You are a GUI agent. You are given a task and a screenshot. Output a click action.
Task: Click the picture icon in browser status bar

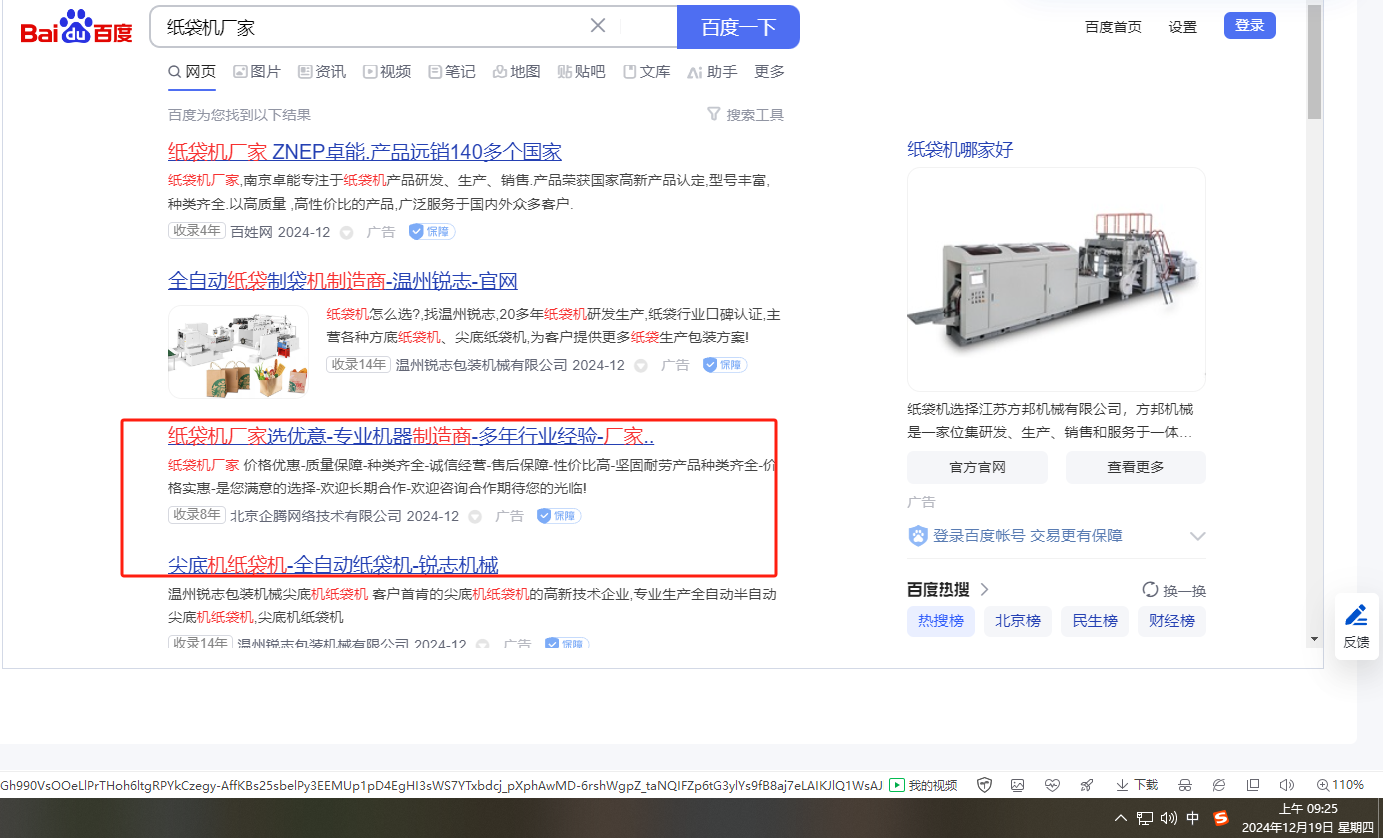[x=1017, y=785]
